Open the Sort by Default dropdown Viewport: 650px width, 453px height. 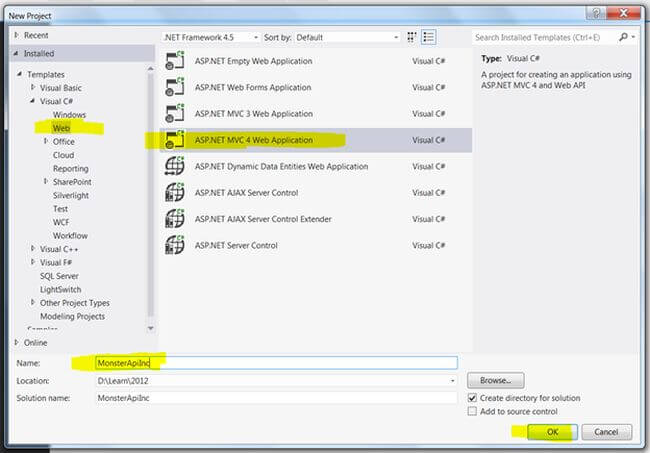347,37
